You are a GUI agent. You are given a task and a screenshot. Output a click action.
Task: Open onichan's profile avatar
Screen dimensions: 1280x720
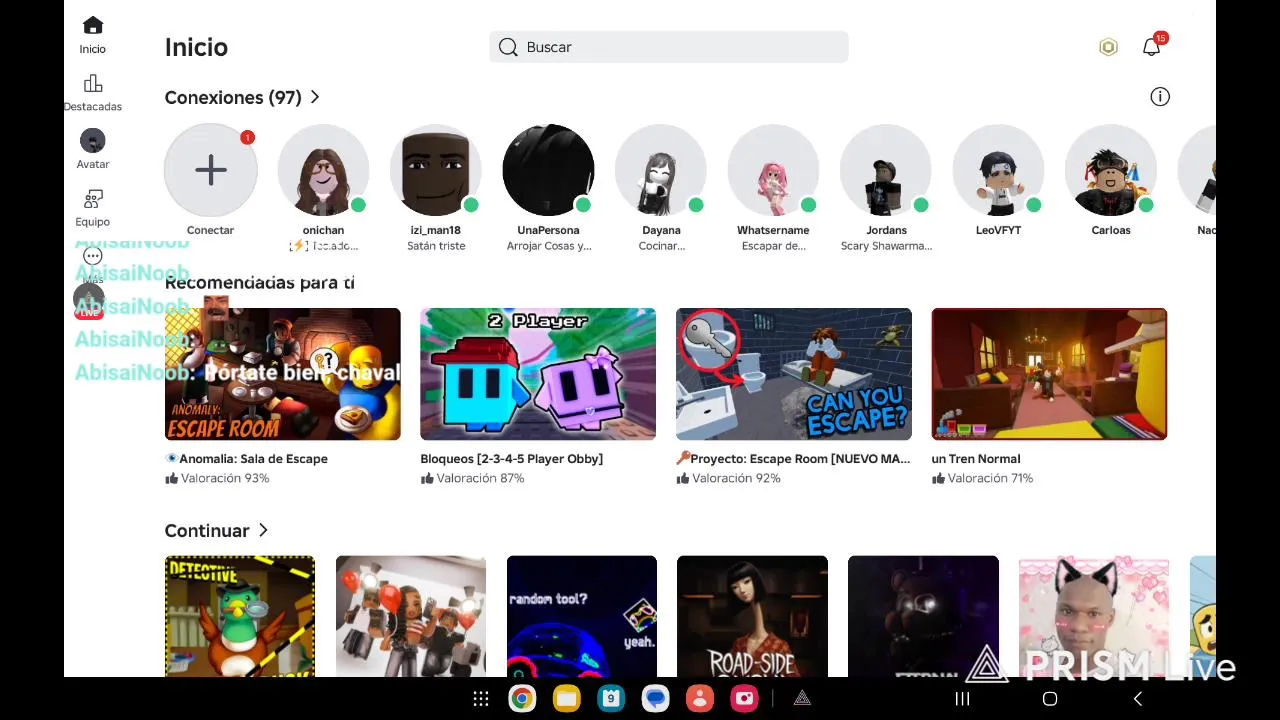pos(323,170)
